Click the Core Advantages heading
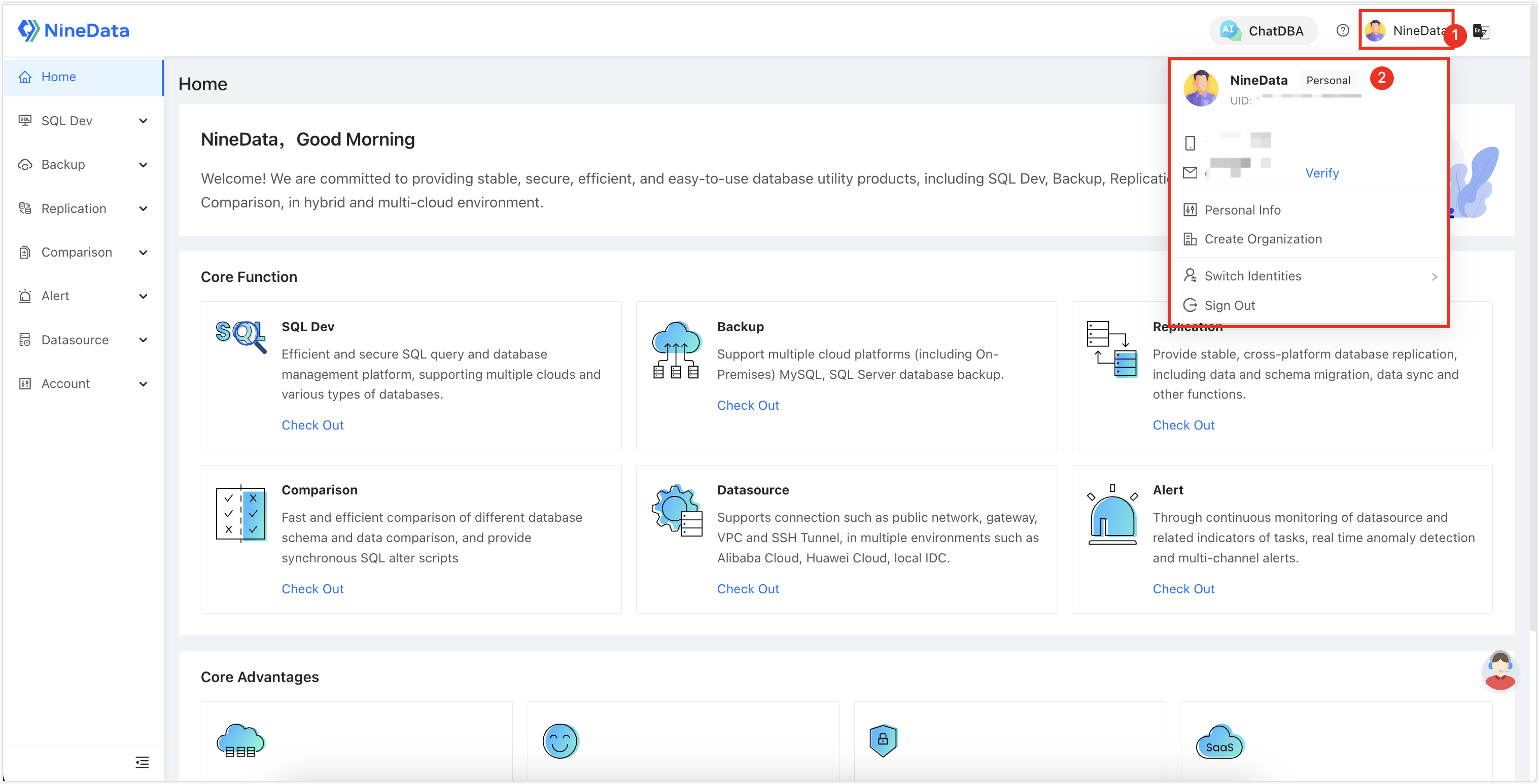This screenshot has height=784, width=1539. (260, 678)
